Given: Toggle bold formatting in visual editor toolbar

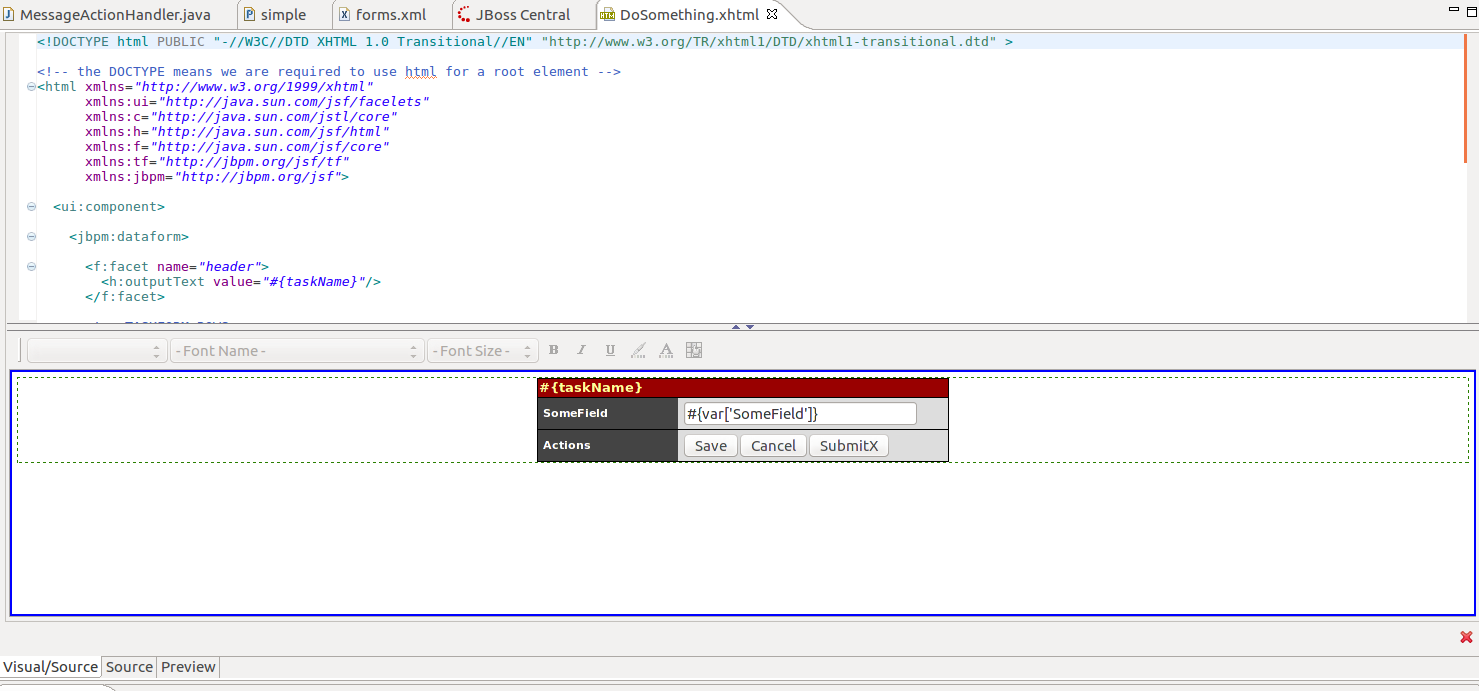Looking at the screenshot, I should (553, 350).
